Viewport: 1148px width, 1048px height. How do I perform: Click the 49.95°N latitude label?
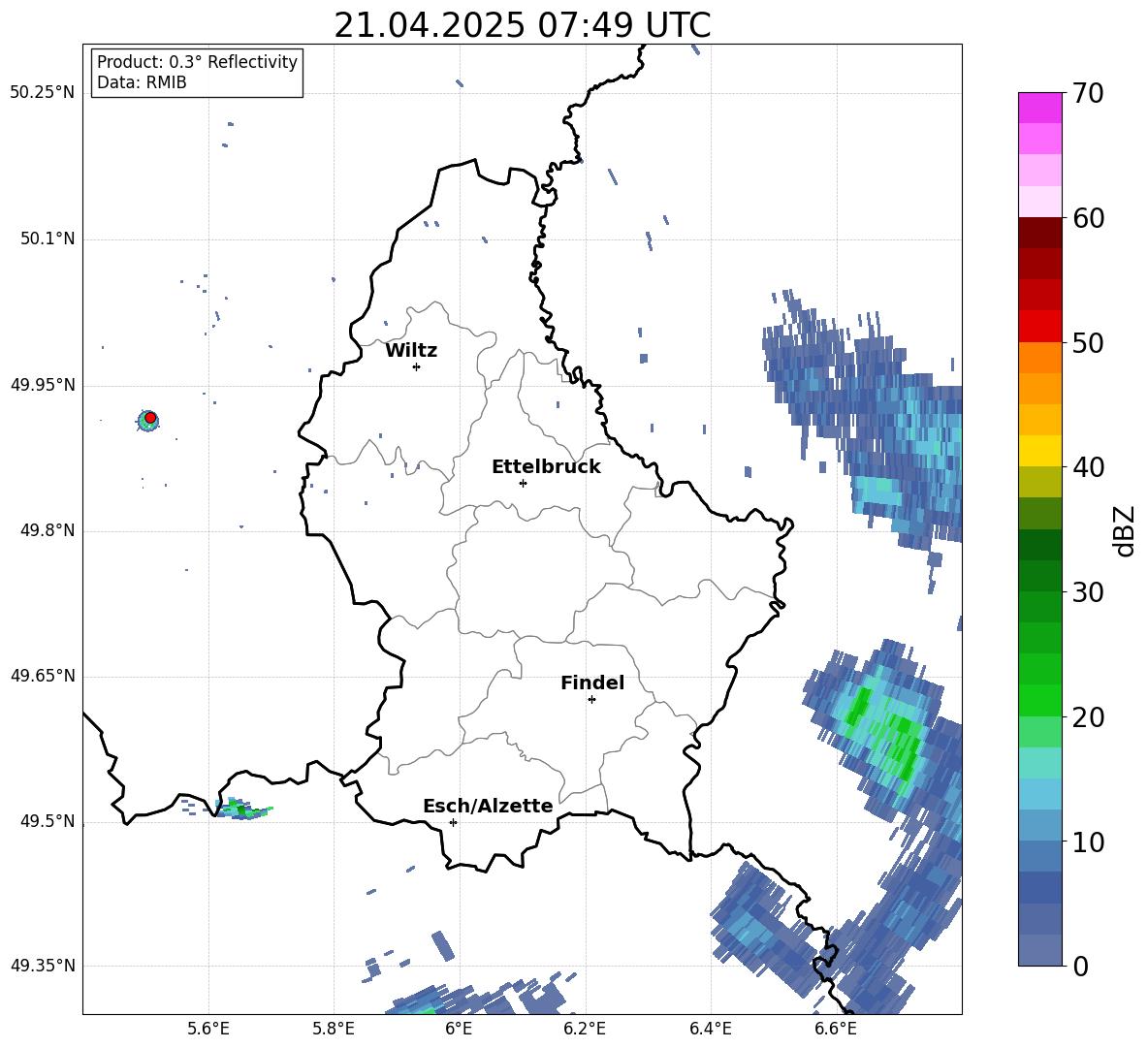[43, 385]
